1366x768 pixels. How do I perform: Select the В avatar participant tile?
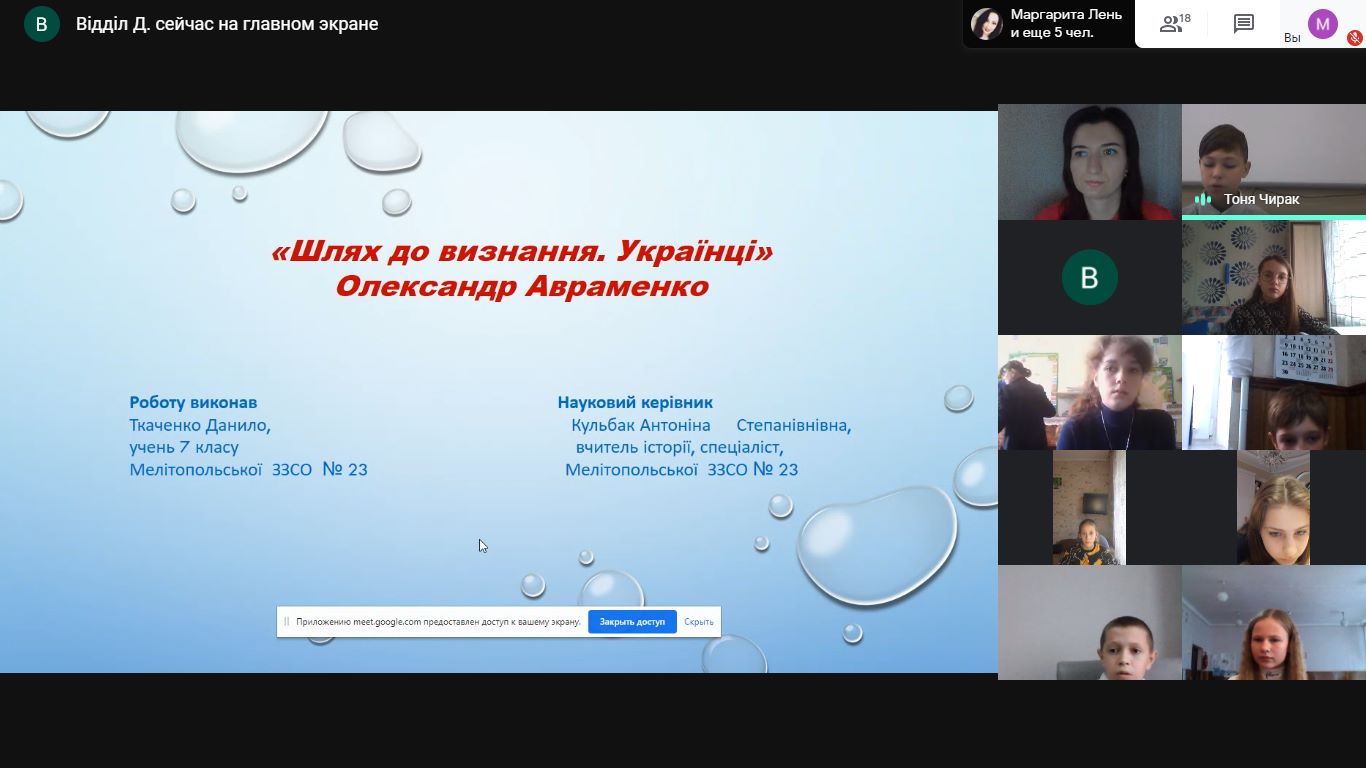coord(1089,277)
